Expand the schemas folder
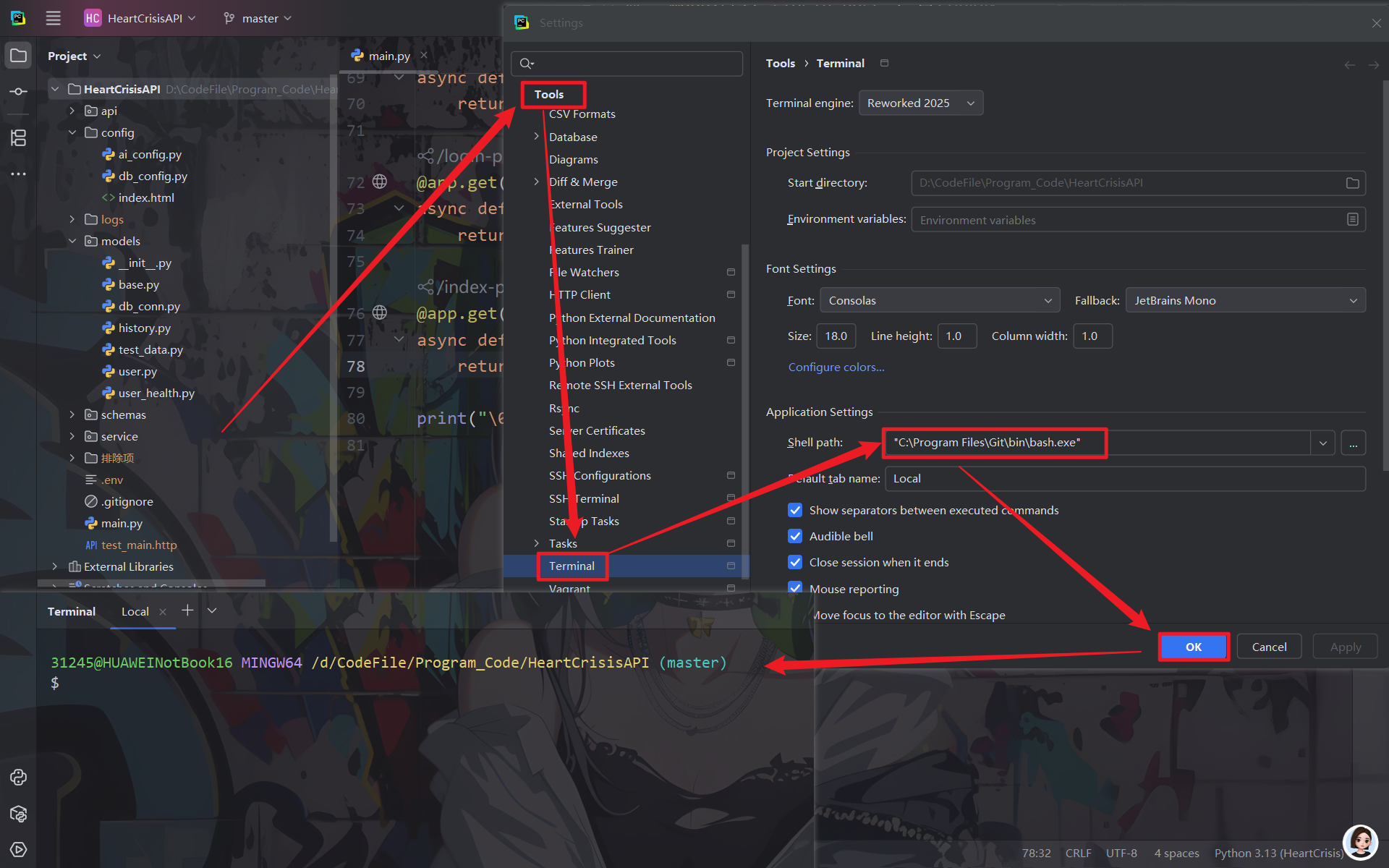 [x=72, y=414]
